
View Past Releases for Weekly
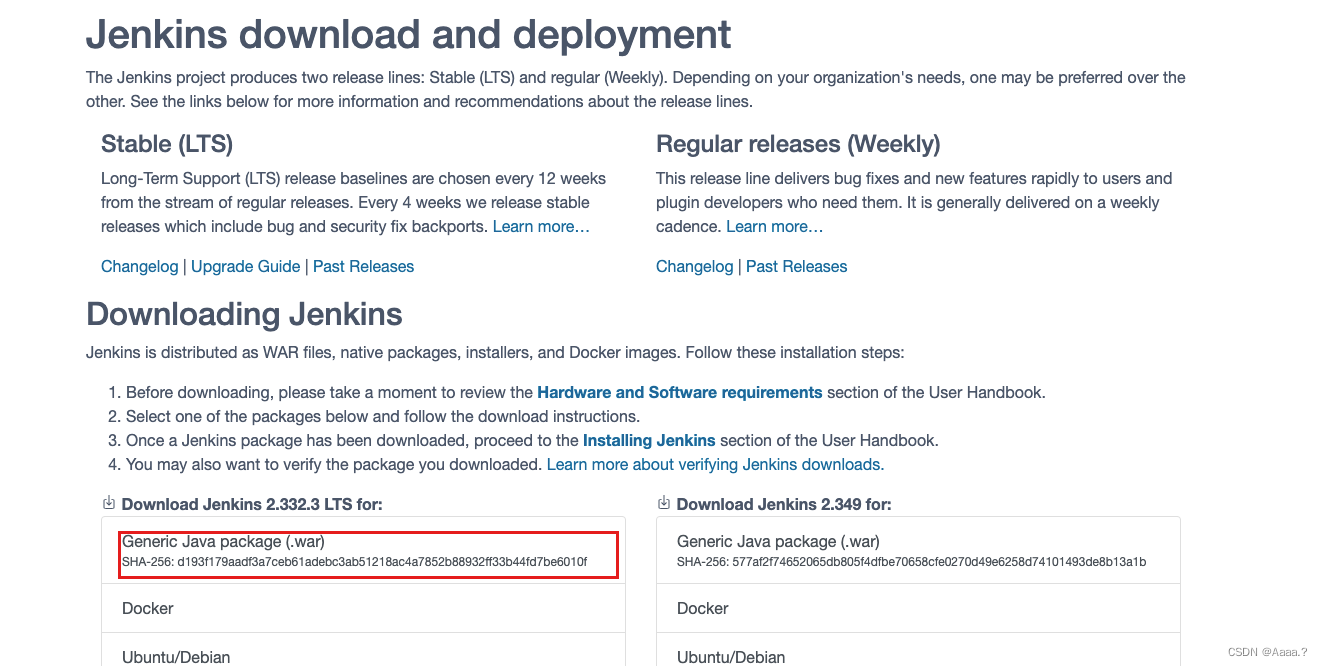click(x=796, y=266)
